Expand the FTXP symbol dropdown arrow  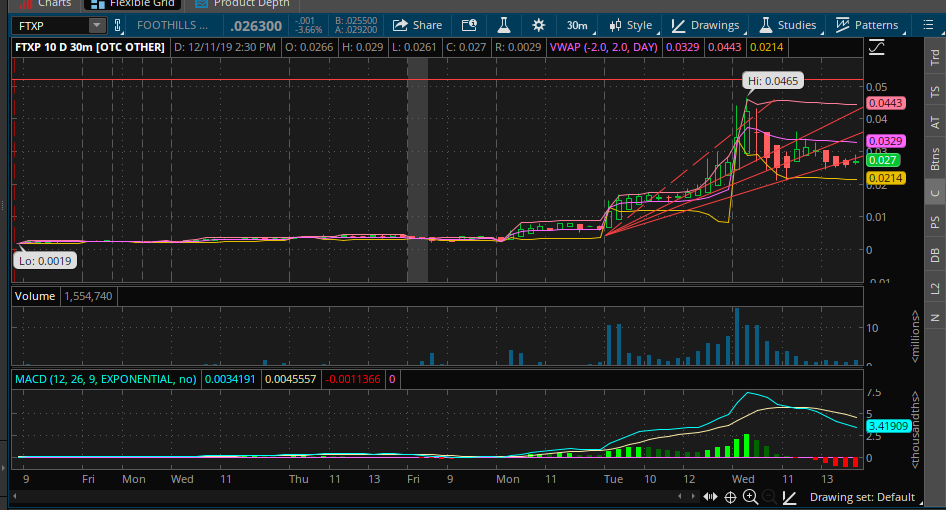click(x=96, y=25)
